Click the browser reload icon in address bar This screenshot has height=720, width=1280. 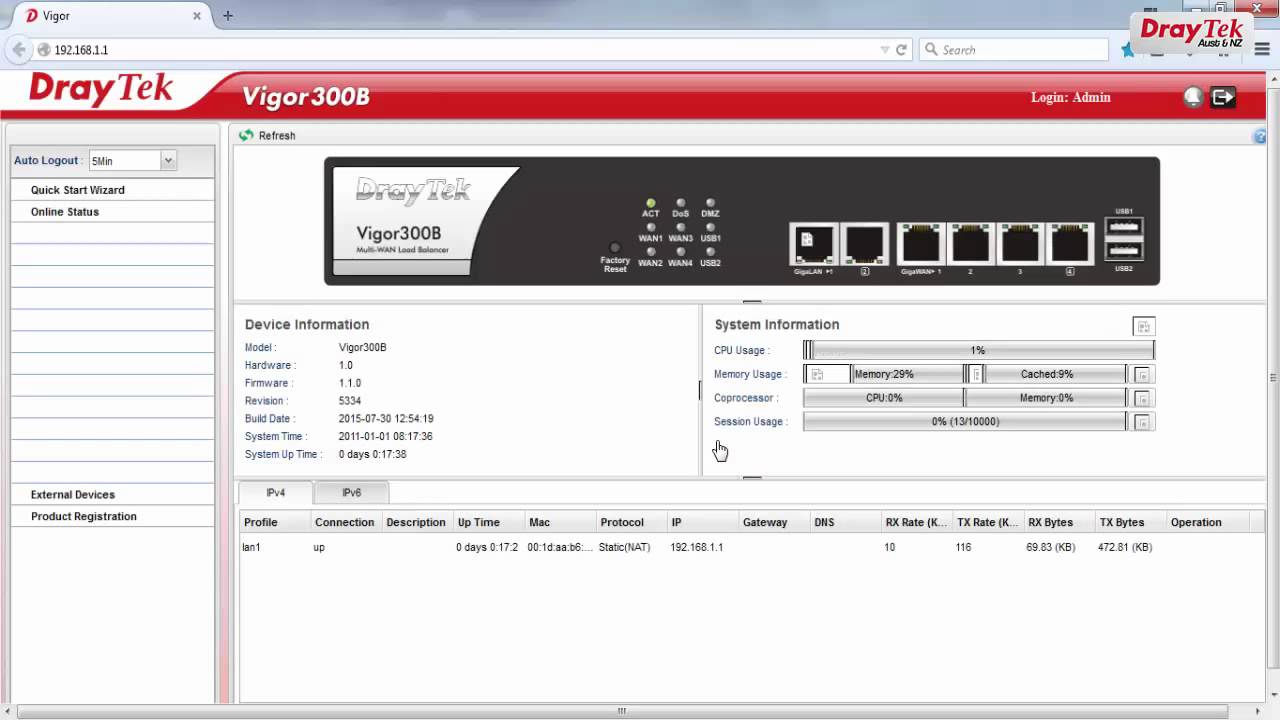click(x=901, y=50)
